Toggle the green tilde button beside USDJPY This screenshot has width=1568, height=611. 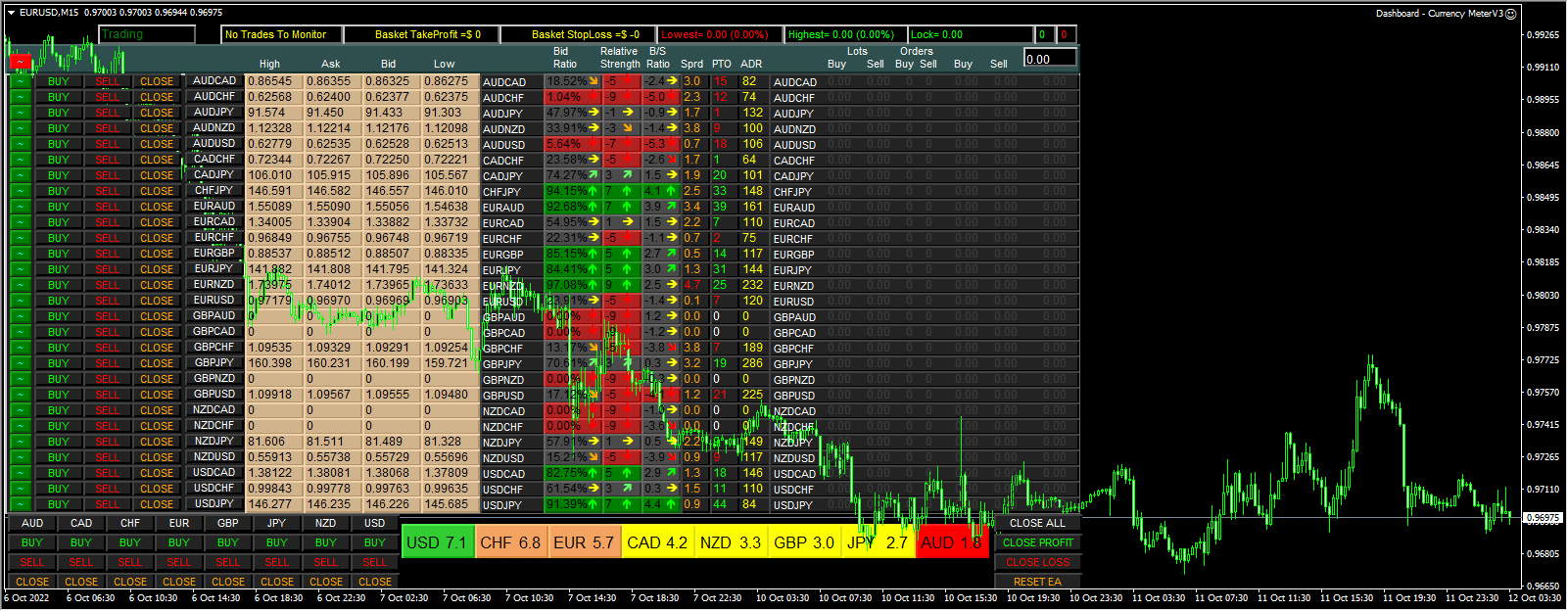(x=20, y=504)
